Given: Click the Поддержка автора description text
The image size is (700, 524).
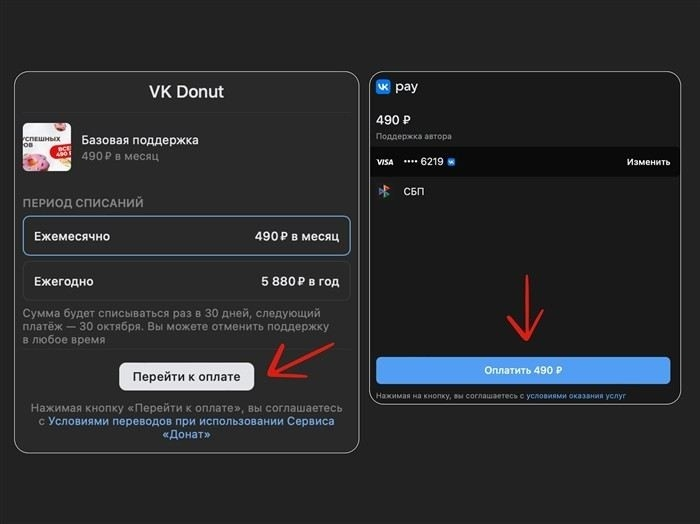Looking at the screenshot, I should point(413,136).
